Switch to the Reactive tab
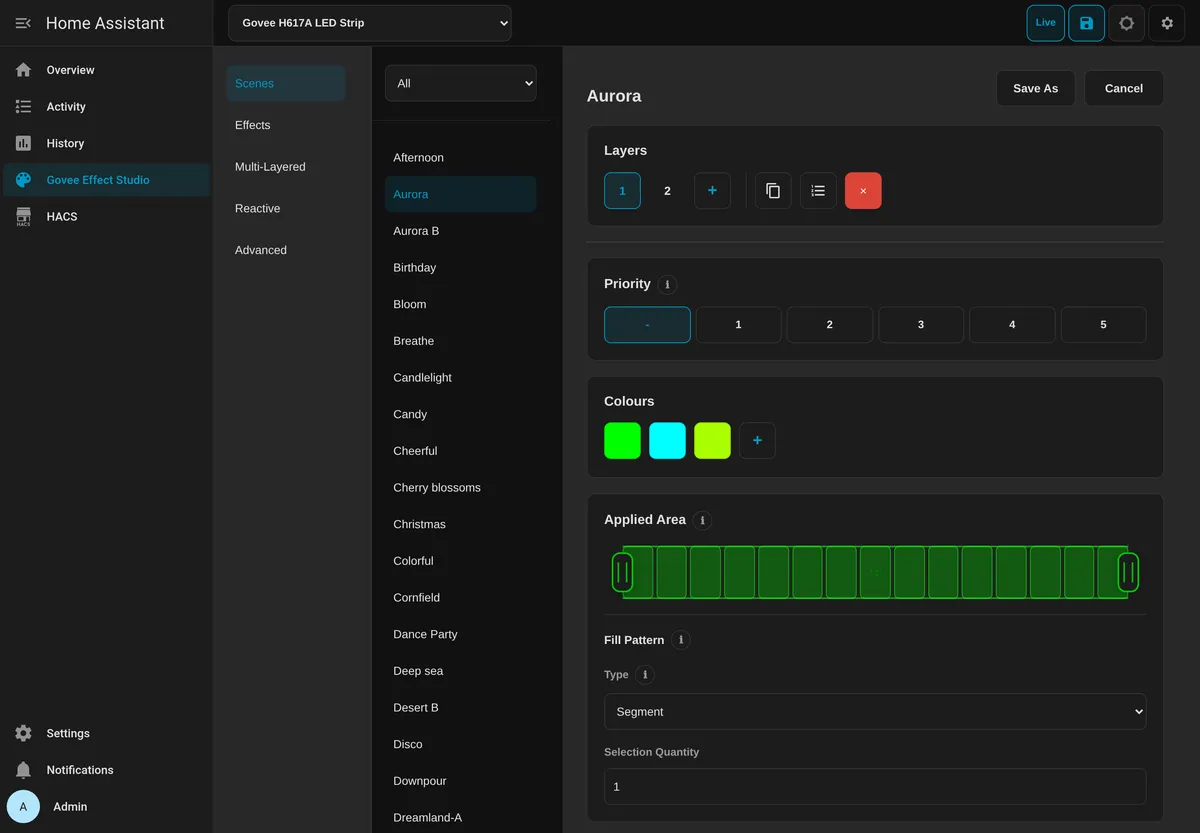 point(286,209)
